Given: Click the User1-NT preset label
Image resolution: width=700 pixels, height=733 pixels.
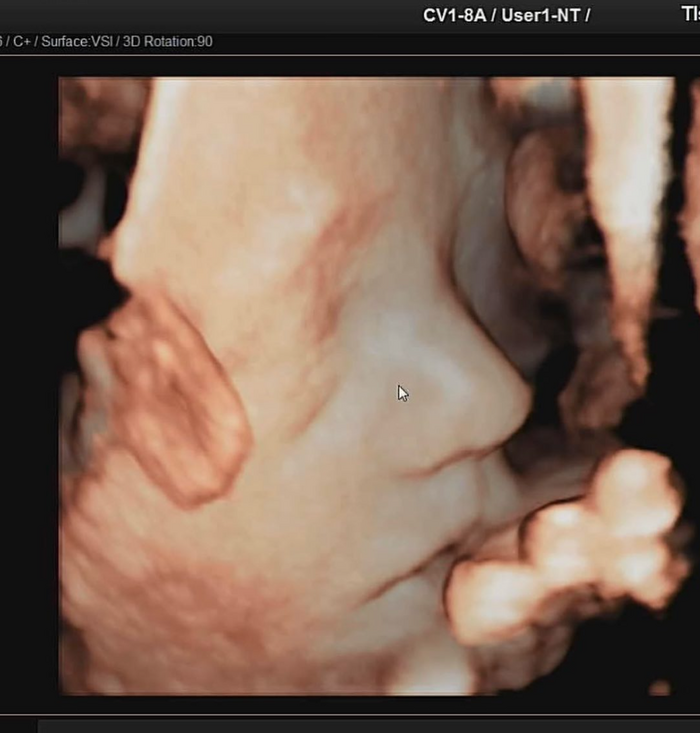Looking at the screenshot, I should pos(543,14).
